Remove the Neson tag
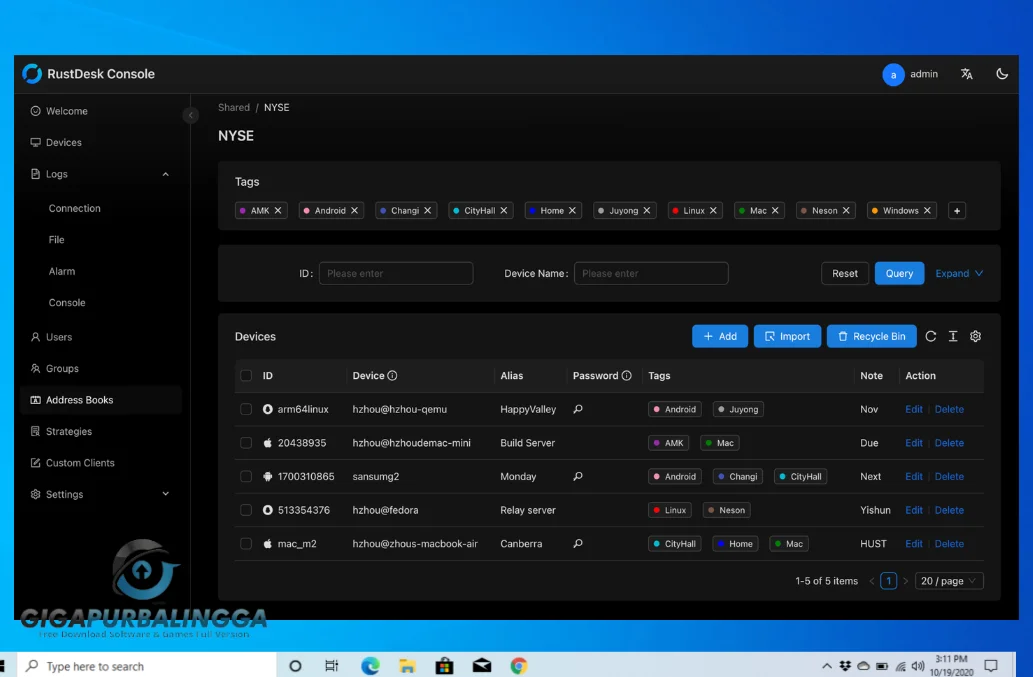The image size is (1033, 677). click(x=847, y=211)
